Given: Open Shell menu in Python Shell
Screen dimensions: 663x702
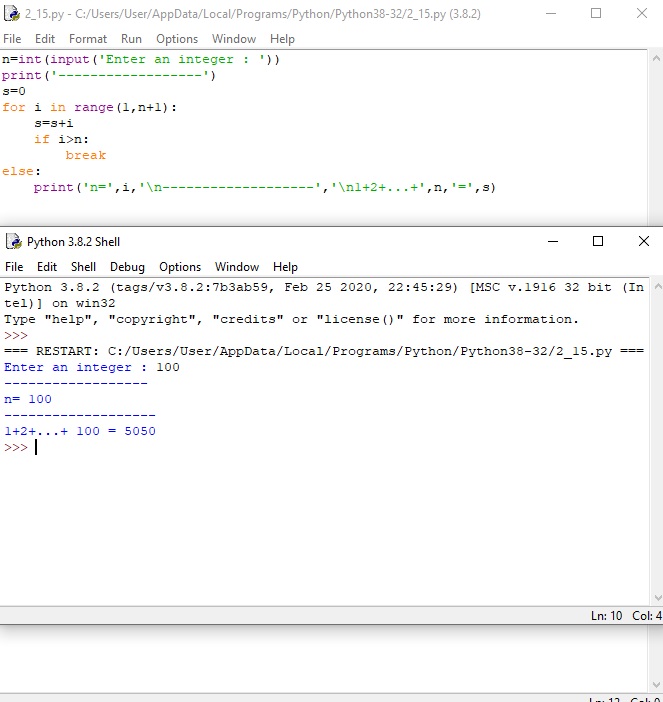Looking at the screenshot, I should (83, 267).
